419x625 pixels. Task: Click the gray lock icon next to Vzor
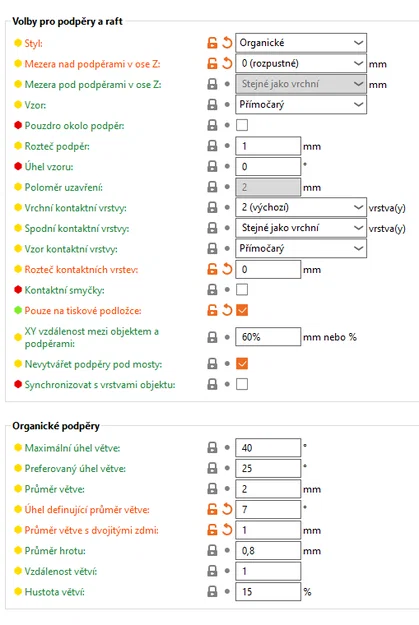(x=212, y=104)
